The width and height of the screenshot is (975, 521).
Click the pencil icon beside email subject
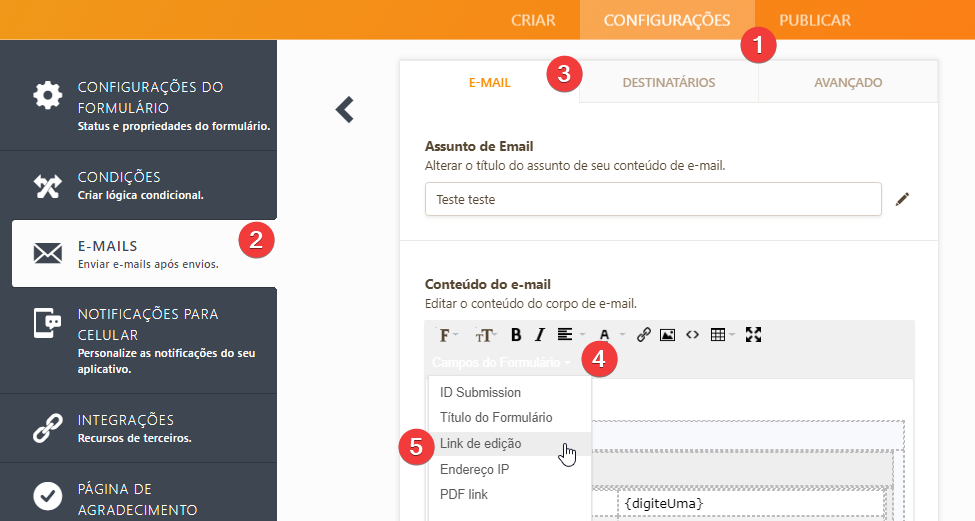pyautogui.click(x=902, y=199)
